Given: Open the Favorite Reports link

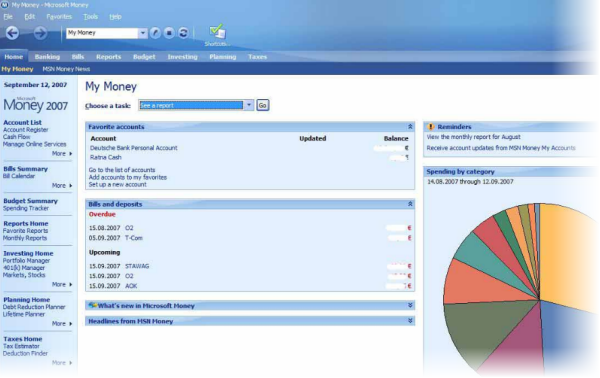Looking at the screenshot, I should point(25,231).
